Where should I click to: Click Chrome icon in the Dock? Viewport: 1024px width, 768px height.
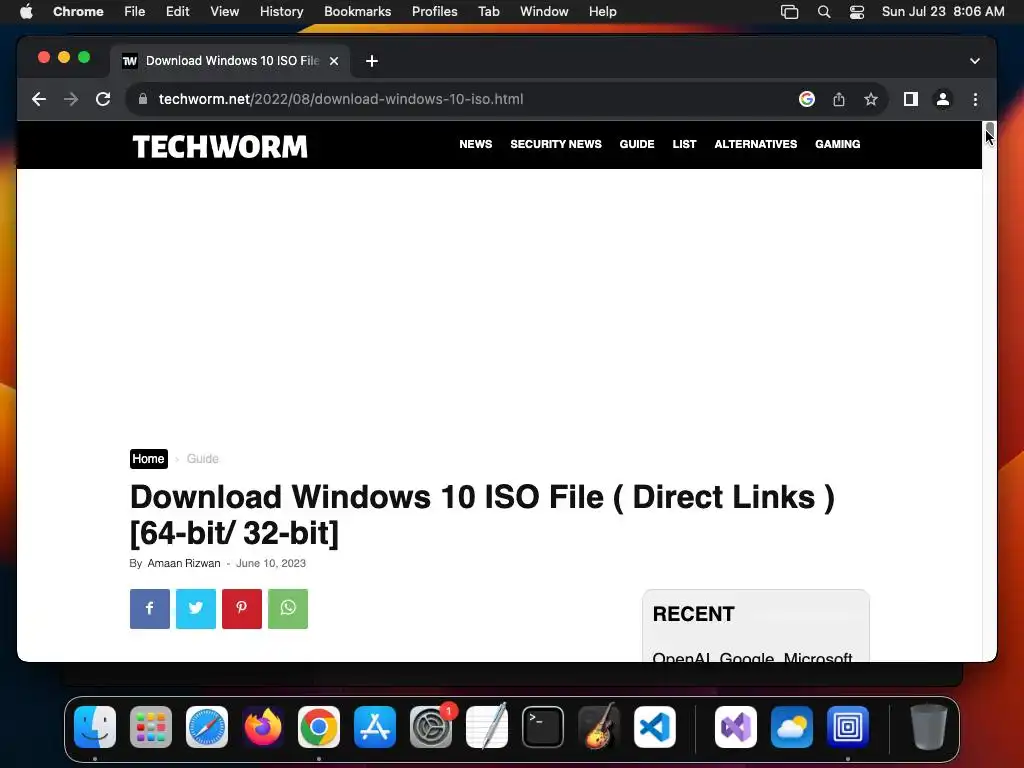tap(319, 727)
